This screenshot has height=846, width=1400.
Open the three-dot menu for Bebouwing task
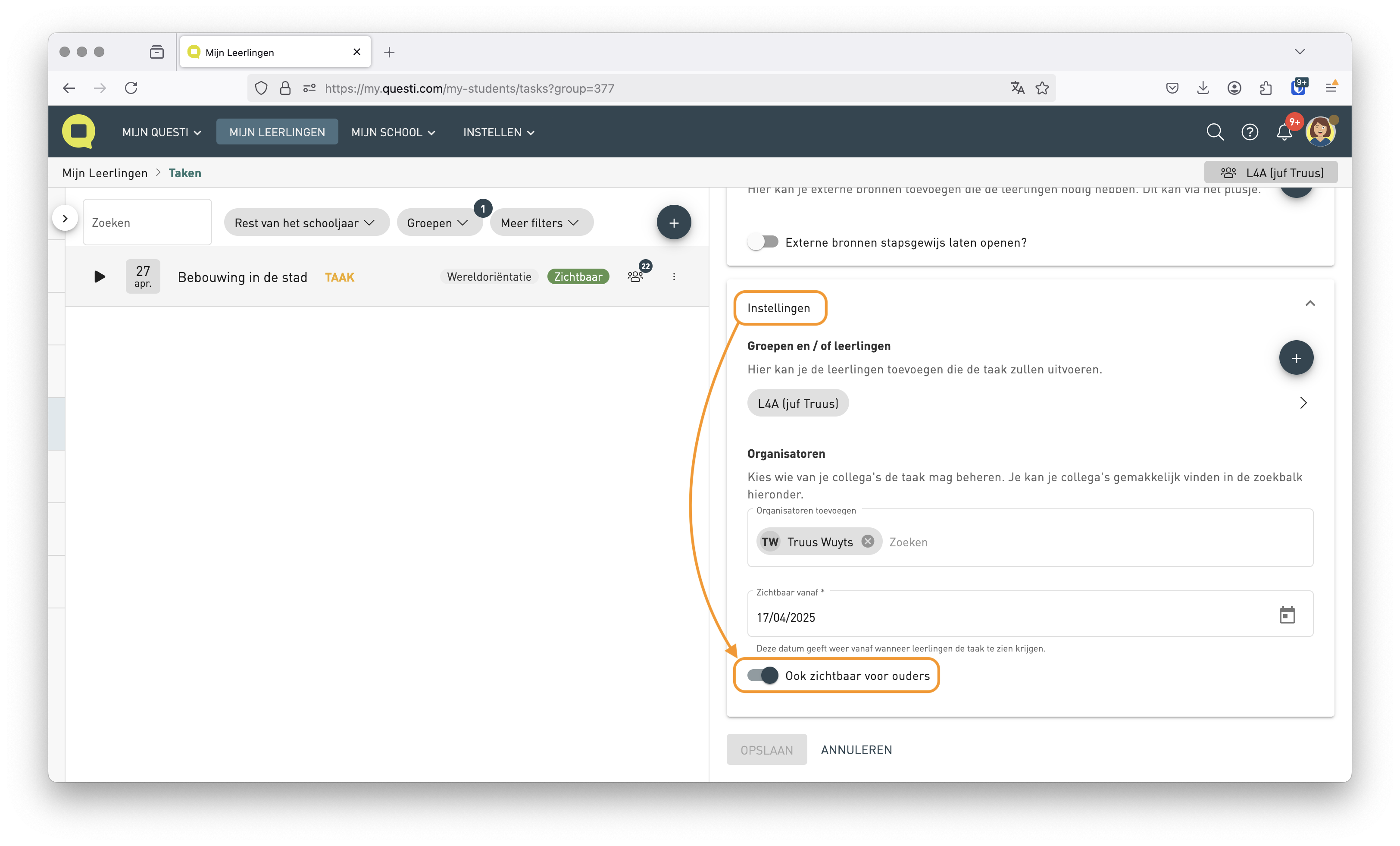(x=674, y=277)
